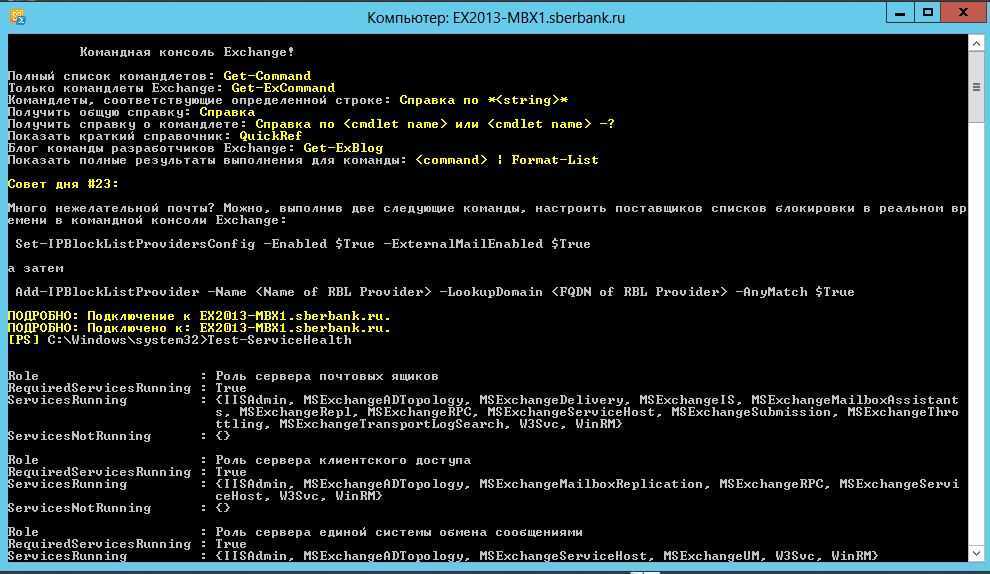Click the 'Get-ExBlog' text
Image resolution: width=990 pixels, height=574 pixels.
(343, 148)
